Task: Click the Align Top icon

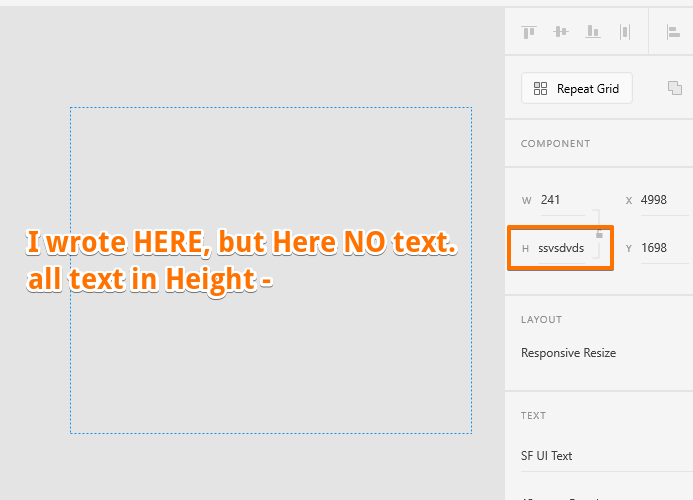Action: tap(529, 32)
